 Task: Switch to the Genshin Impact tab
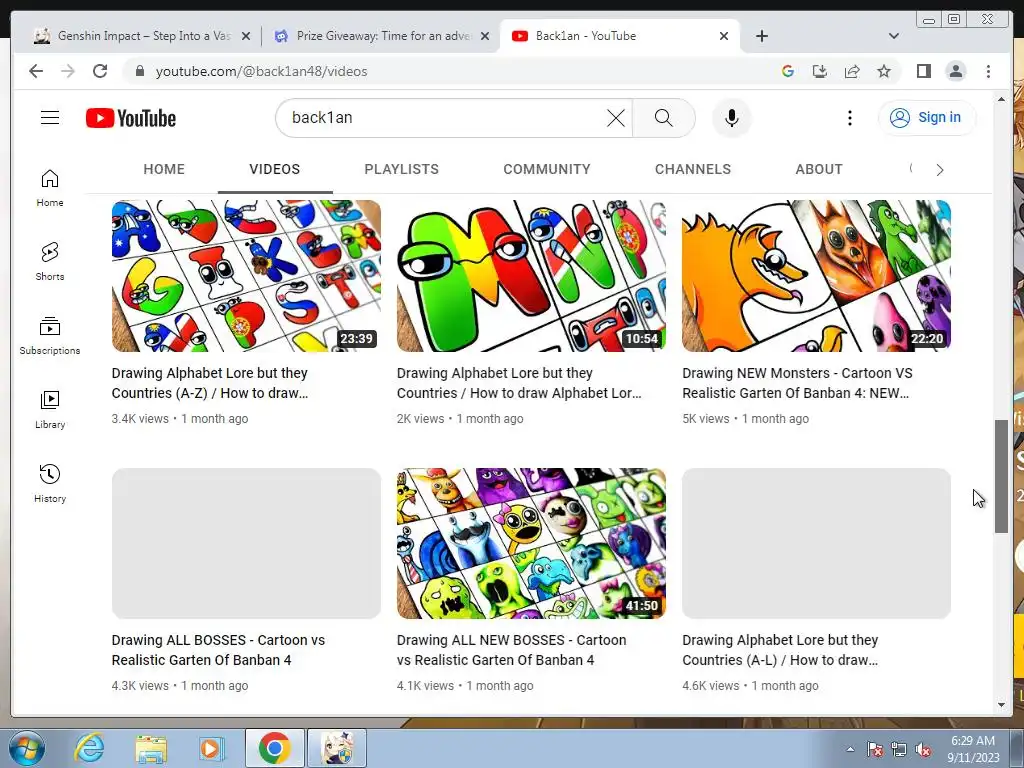pos(142,36)
